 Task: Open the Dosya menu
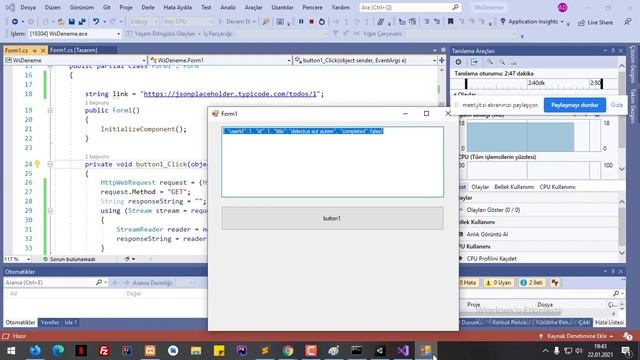(x=28, y=7)
